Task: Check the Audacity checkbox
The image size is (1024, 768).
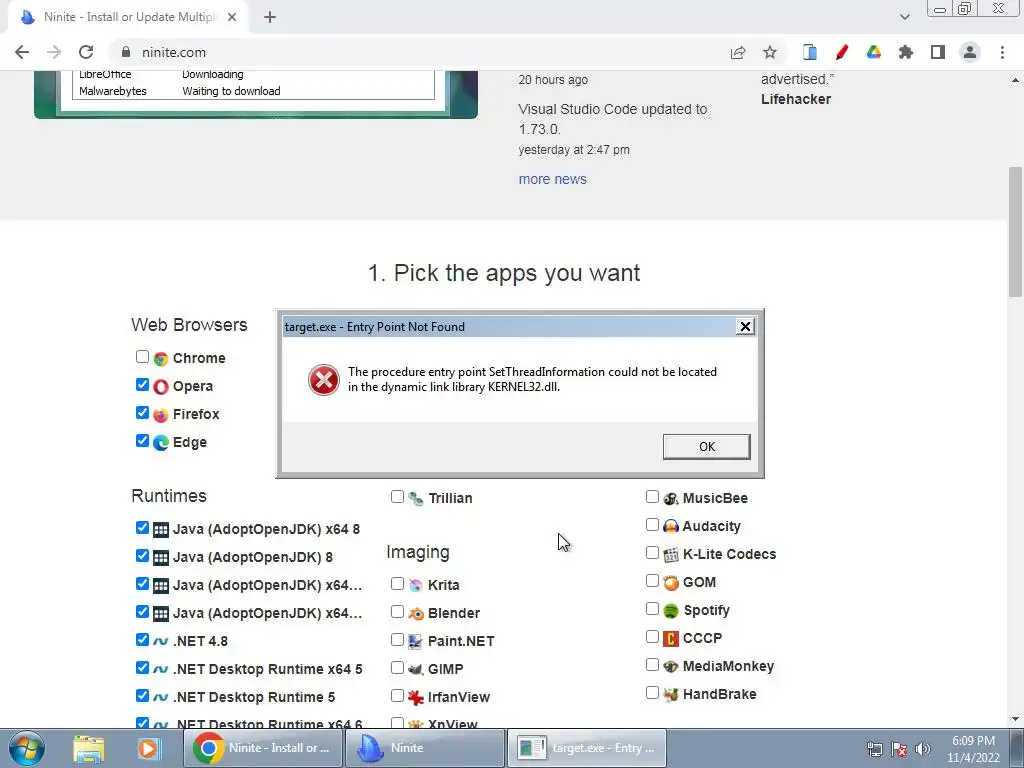Action: [x=652, y=525]
